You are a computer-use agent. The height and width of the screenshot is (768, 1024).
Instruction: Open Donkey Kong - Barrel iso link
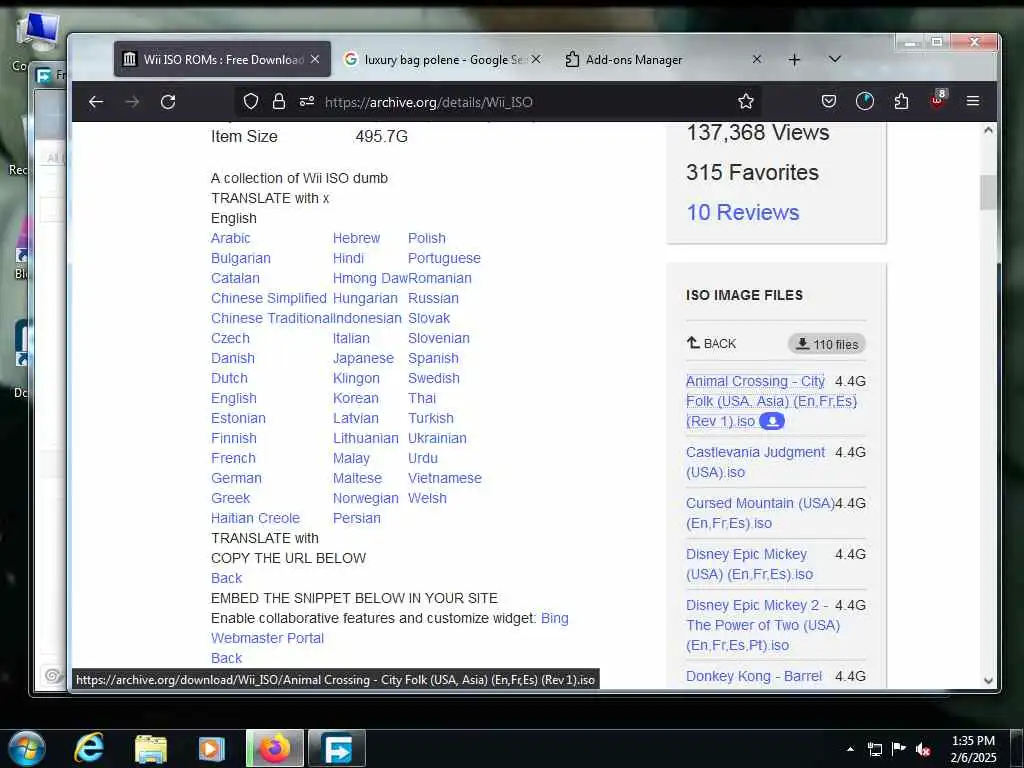click(x=754, y=676)
